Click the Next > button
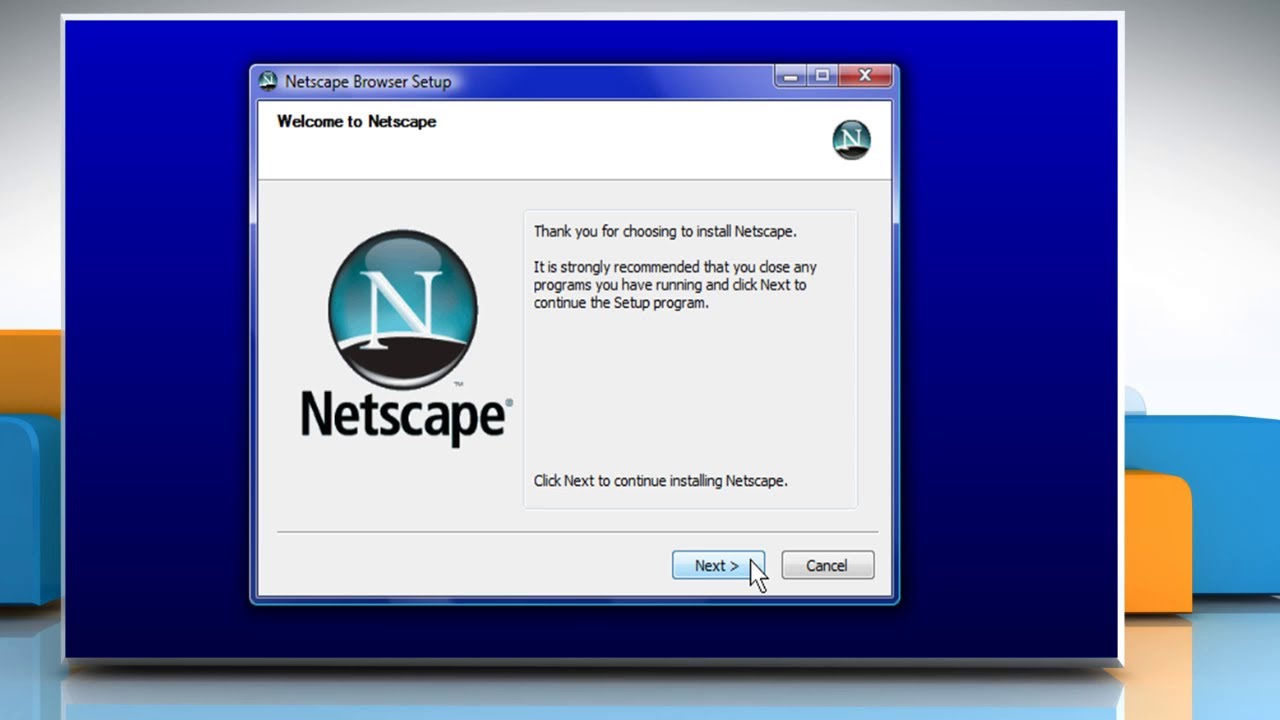 [x=718, y=565]
